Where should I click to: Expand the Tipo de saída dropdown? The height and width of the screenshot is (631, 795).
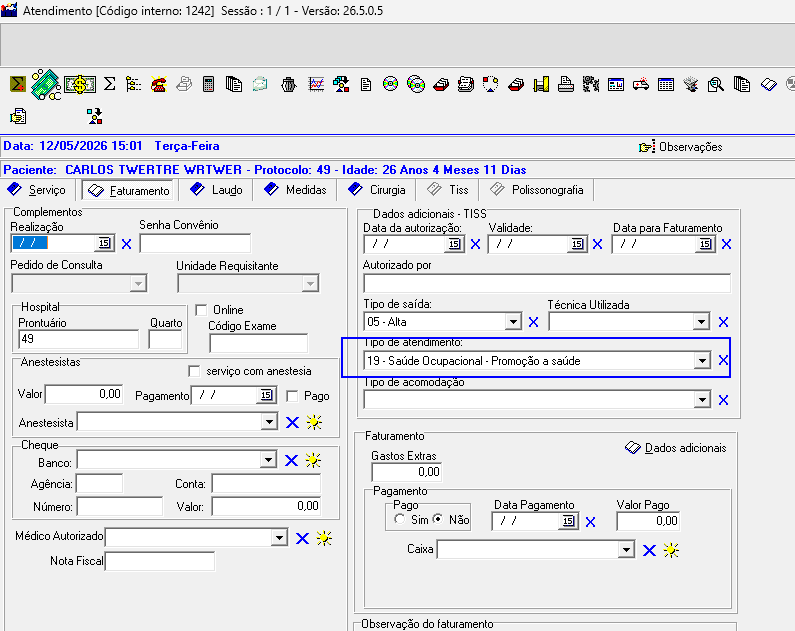tap(513, 322)
